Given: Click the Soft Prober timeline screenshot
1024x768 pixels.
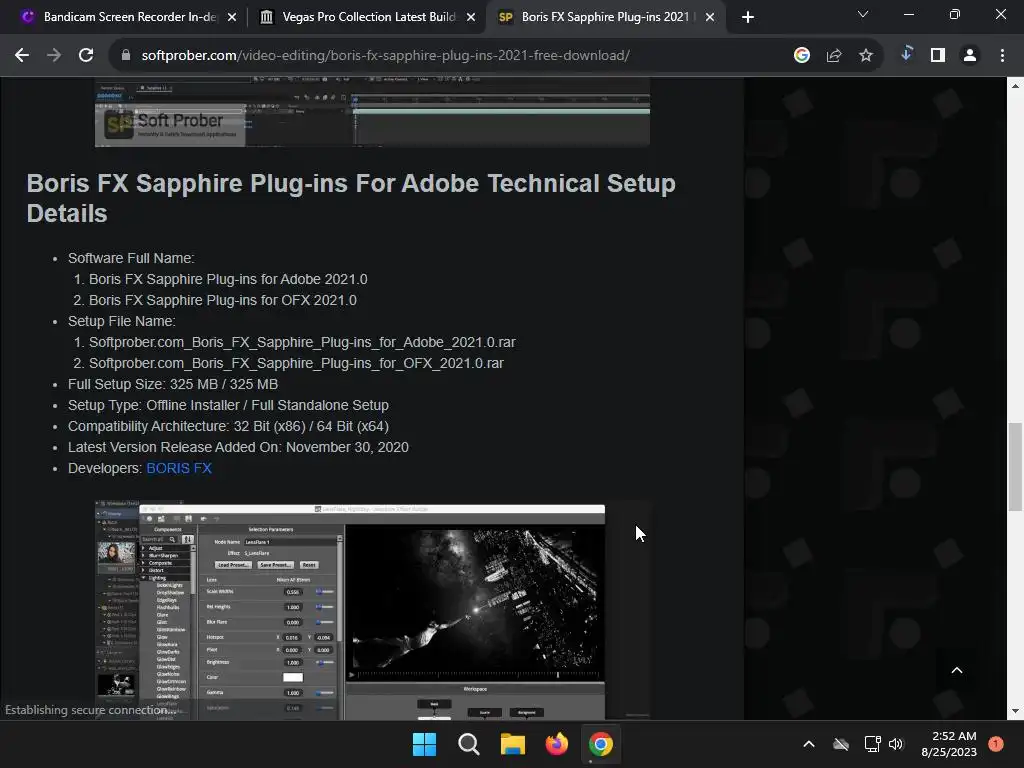Looking at the screenshot, I should 372,112.
